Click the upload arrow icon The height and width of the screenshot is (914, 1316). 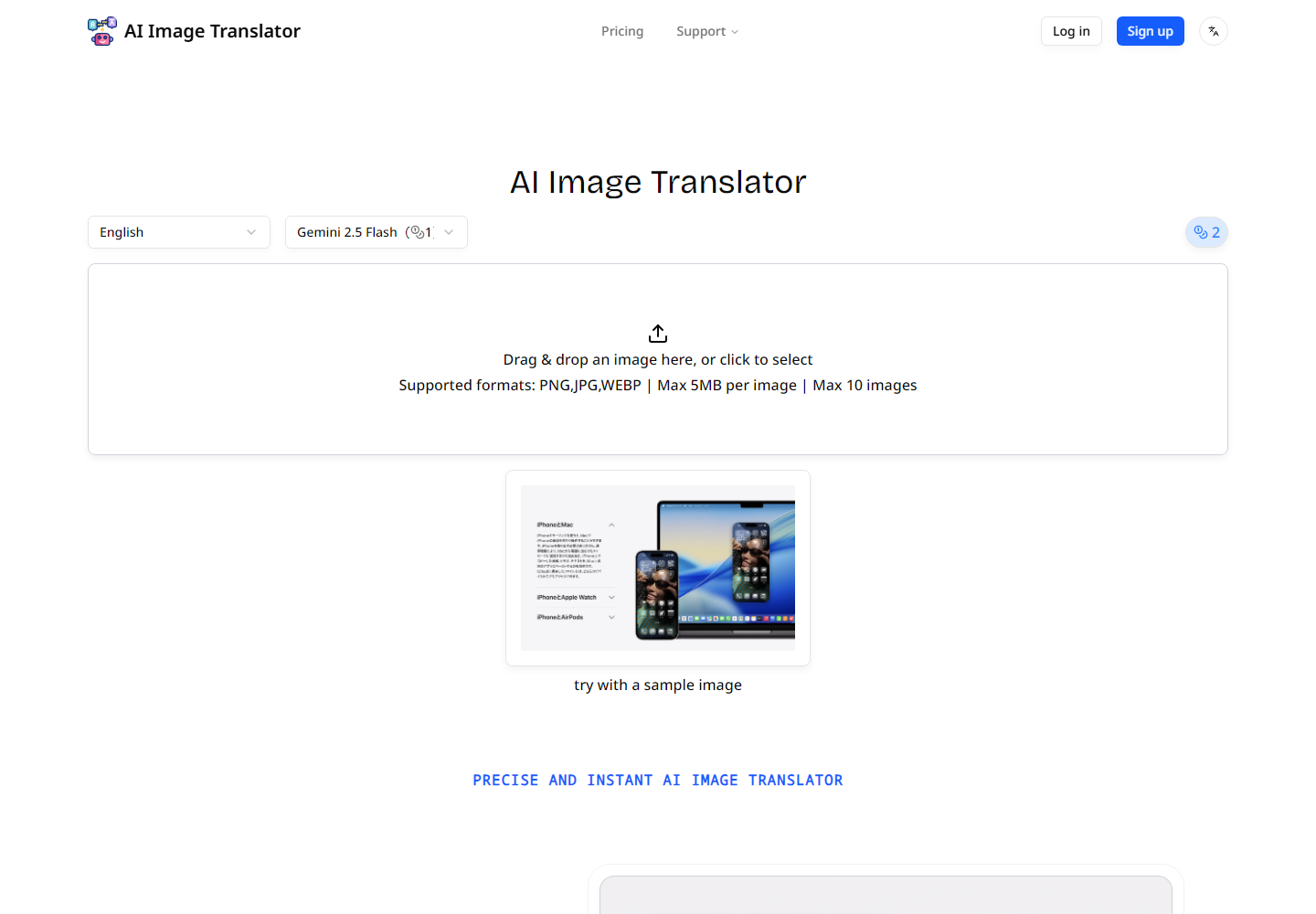(x=658, y=333)
